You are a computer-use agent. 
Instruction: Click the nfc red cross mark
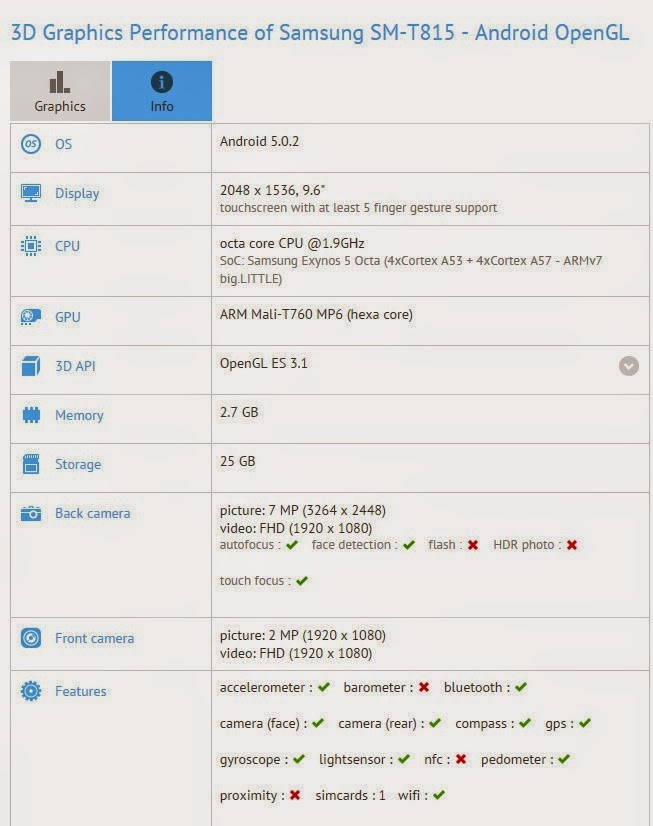(x=461, y=759)
